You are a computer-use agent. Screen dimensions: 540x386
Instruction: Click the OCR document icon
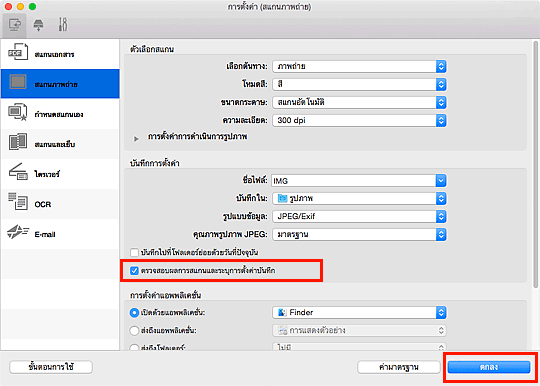click(x=18, y=201)
